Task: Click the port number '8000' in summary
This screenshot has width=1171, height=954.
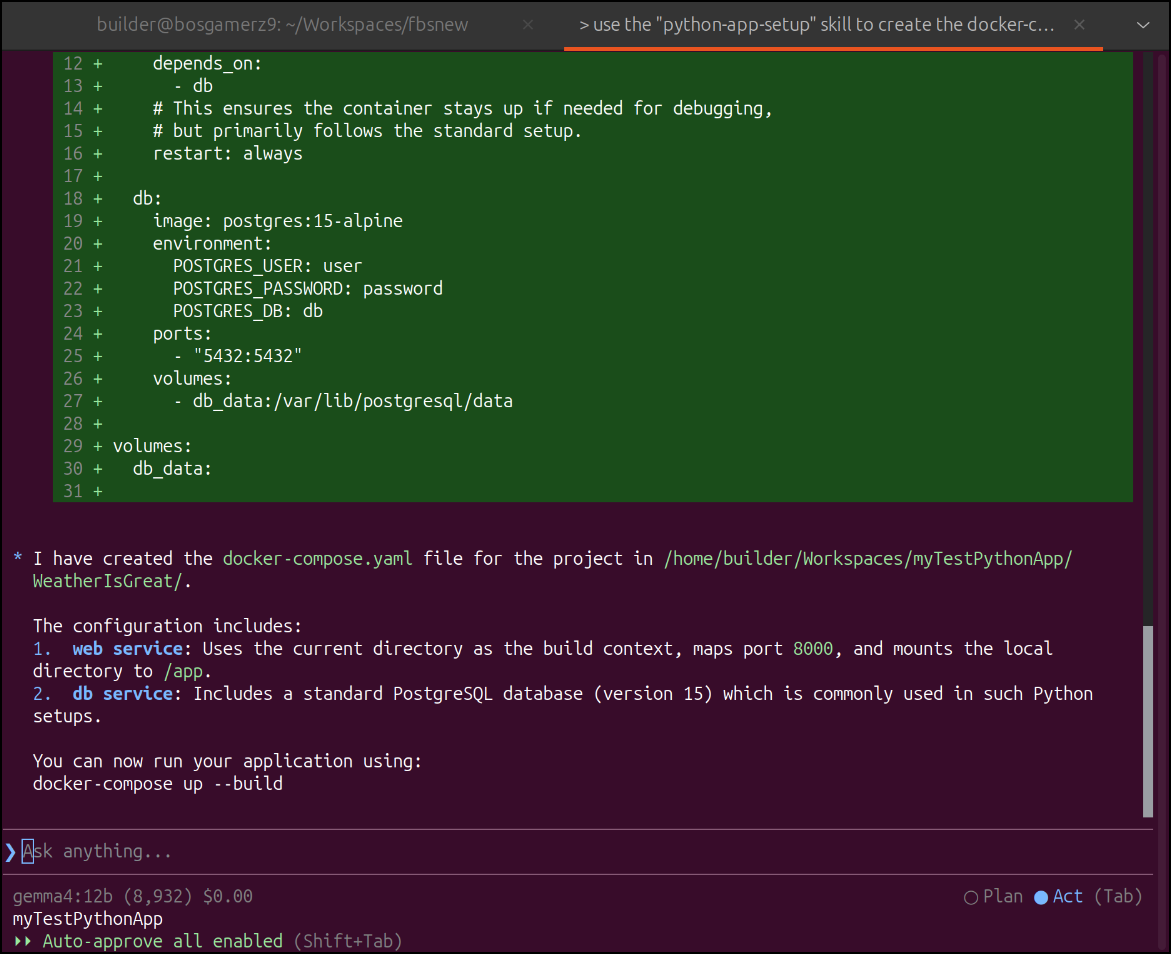Action: click(813, 648)
